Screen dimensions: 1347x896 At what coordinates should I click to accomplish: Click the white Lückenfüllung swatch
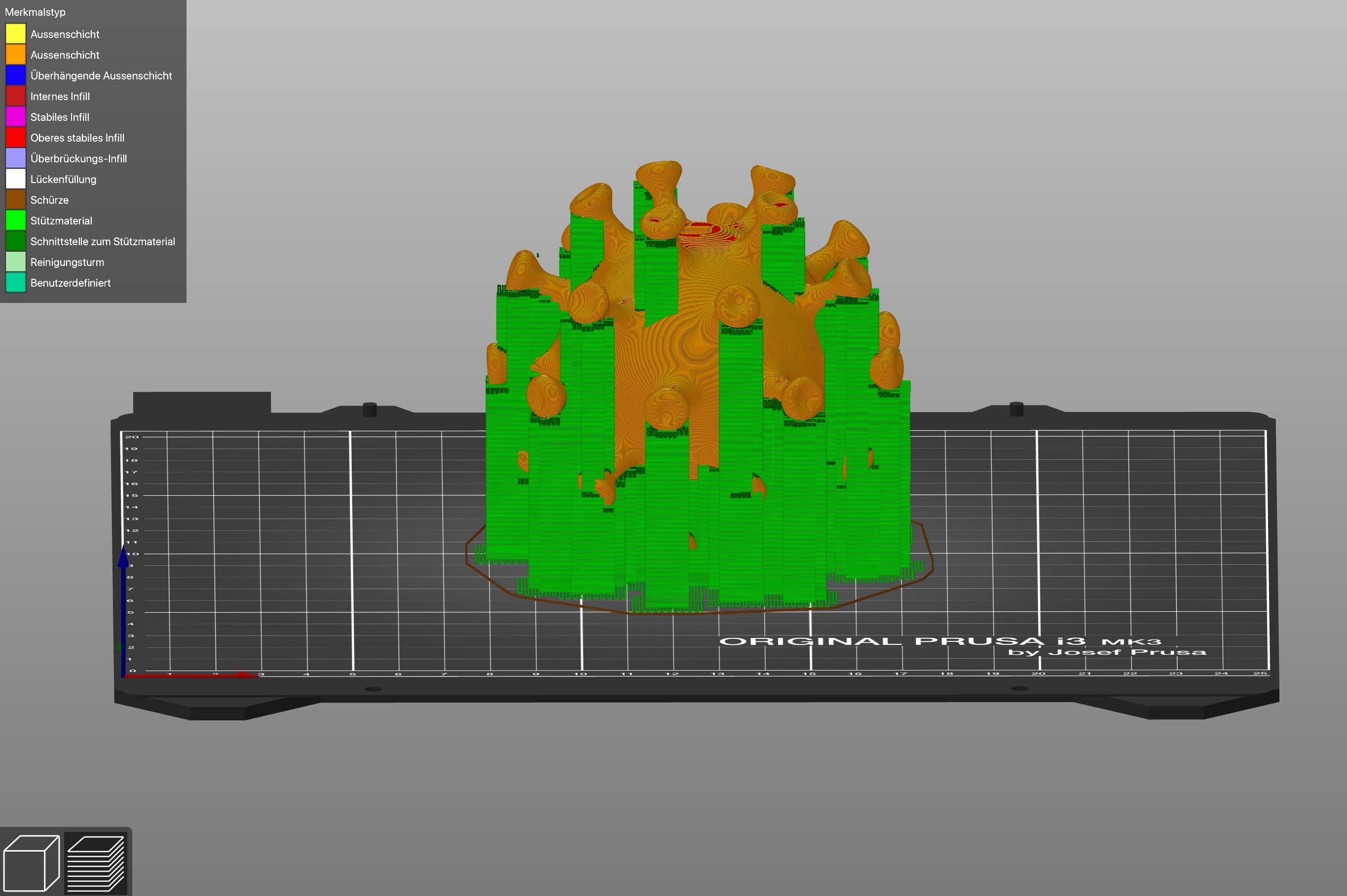tap(15, 179)
